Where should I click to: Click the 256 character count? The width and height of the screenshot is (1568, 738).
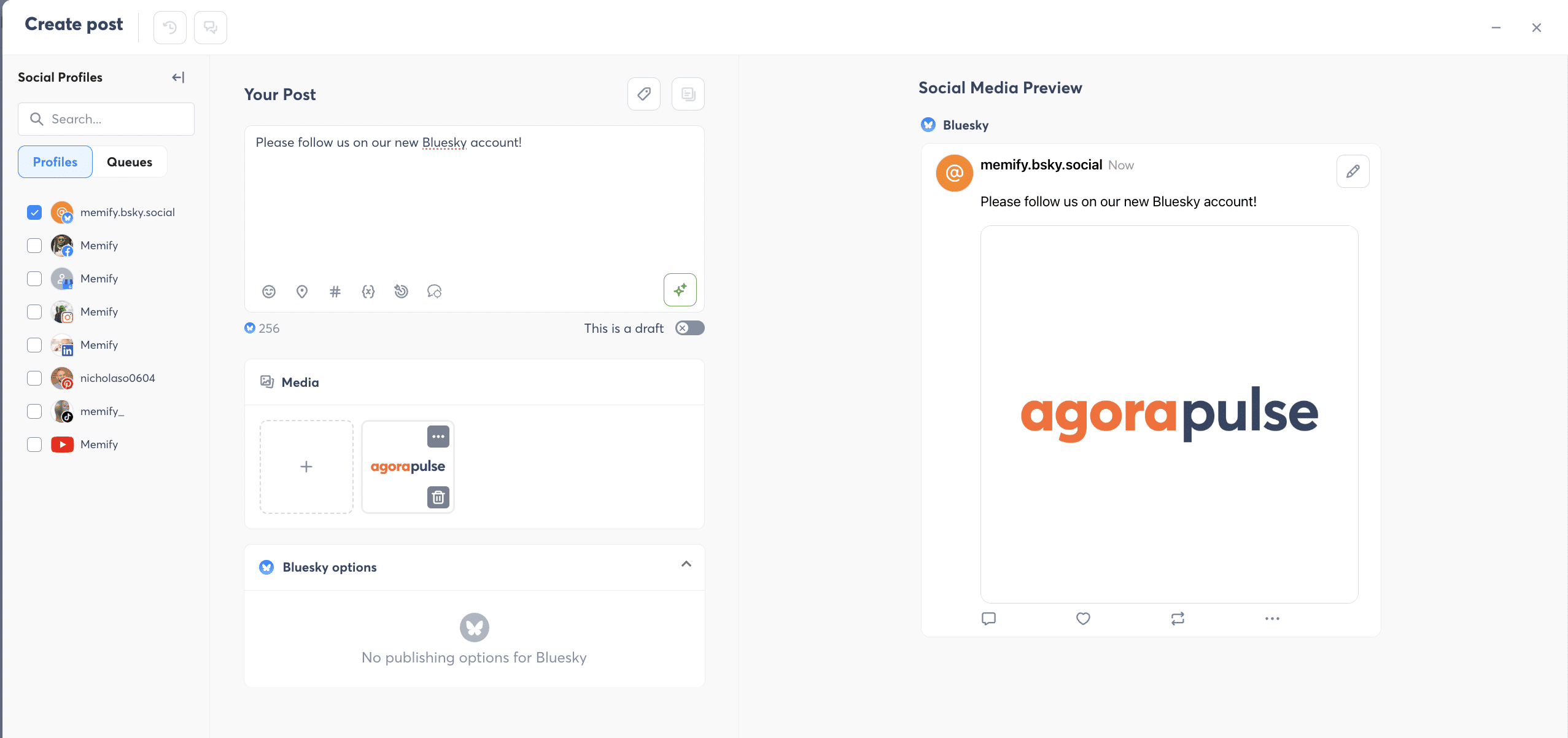[x=269, y=328]
